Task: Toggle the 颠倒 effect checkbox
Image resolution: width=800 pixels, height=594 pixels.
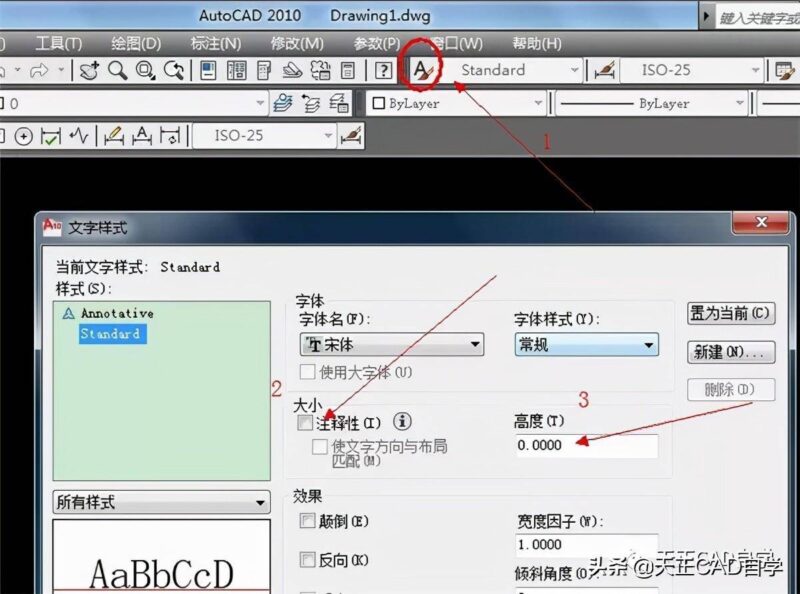Action: point(308,523)
